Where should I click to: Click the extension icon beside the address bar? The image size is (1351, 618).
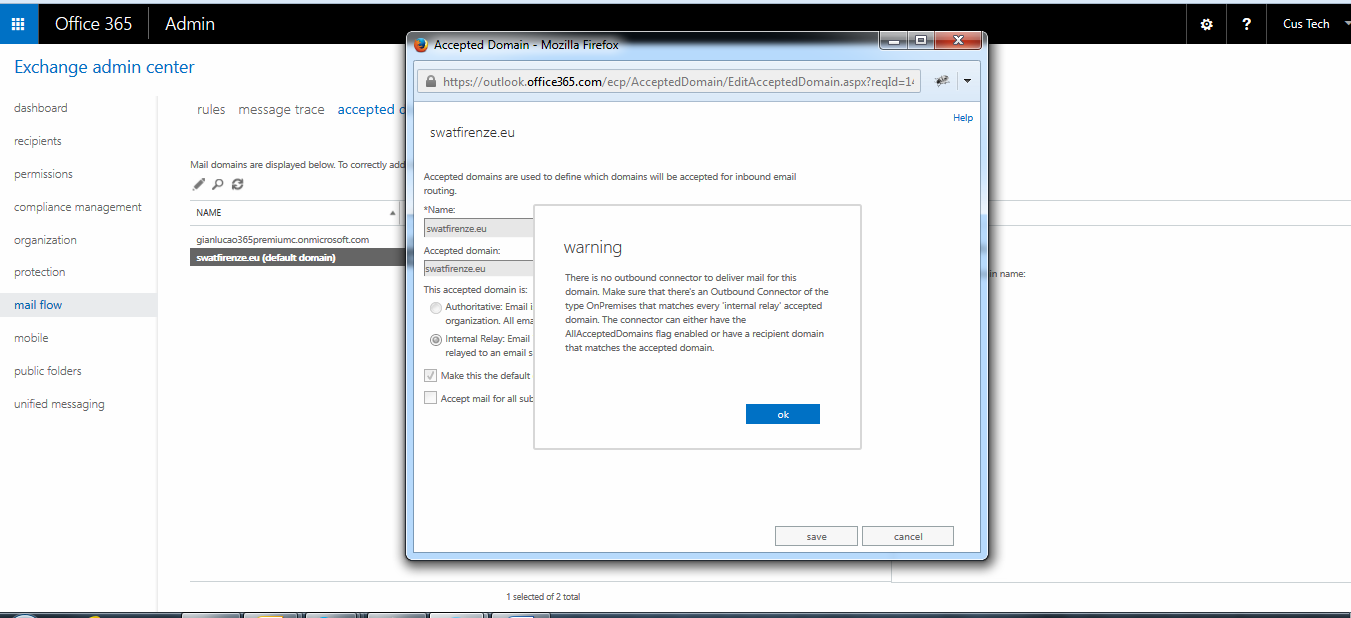point(941,82)
